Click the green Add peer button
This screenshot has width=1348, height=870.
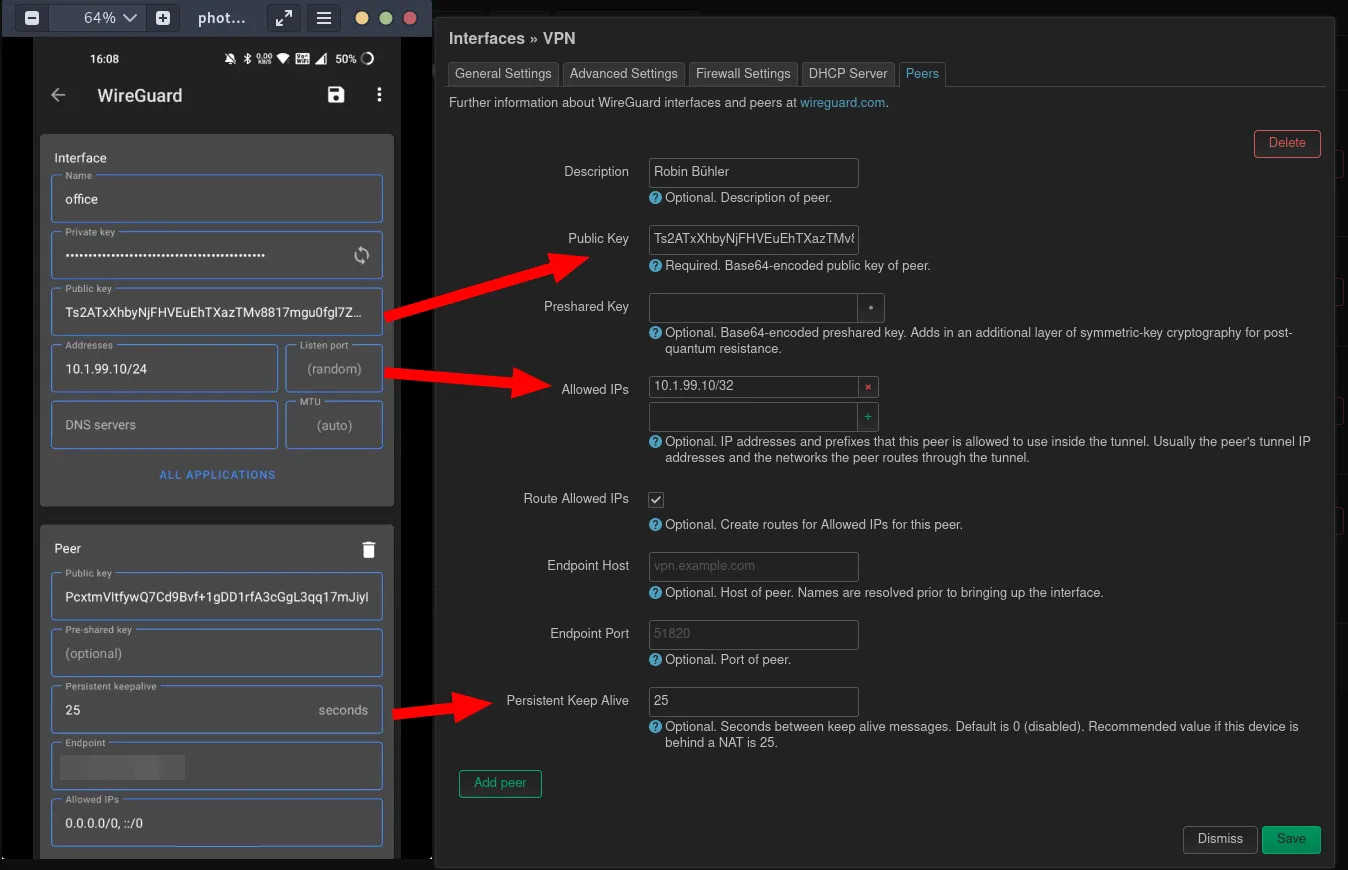pos(500,783)
